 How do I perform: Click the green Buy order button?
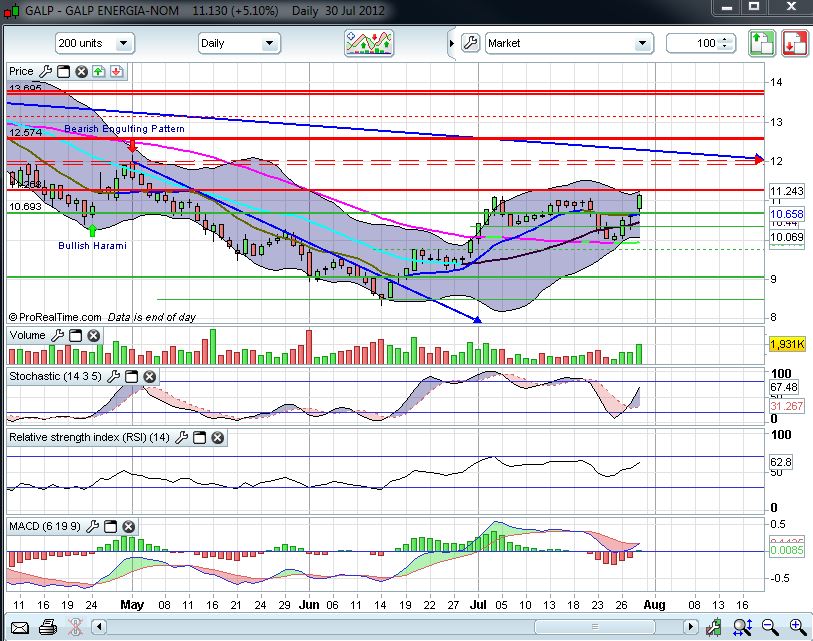coord(761,44)
